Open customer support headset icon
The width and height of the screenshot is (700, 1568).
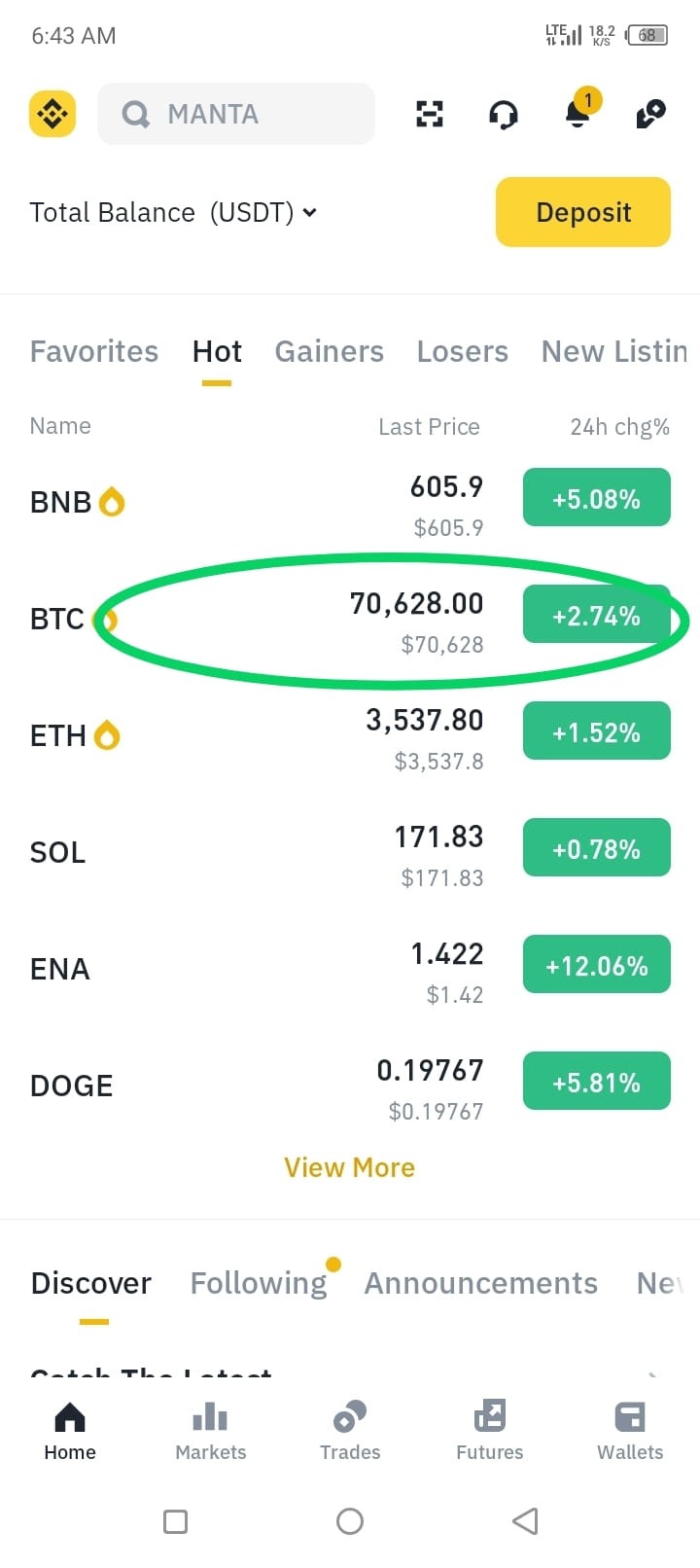[503, 115]
